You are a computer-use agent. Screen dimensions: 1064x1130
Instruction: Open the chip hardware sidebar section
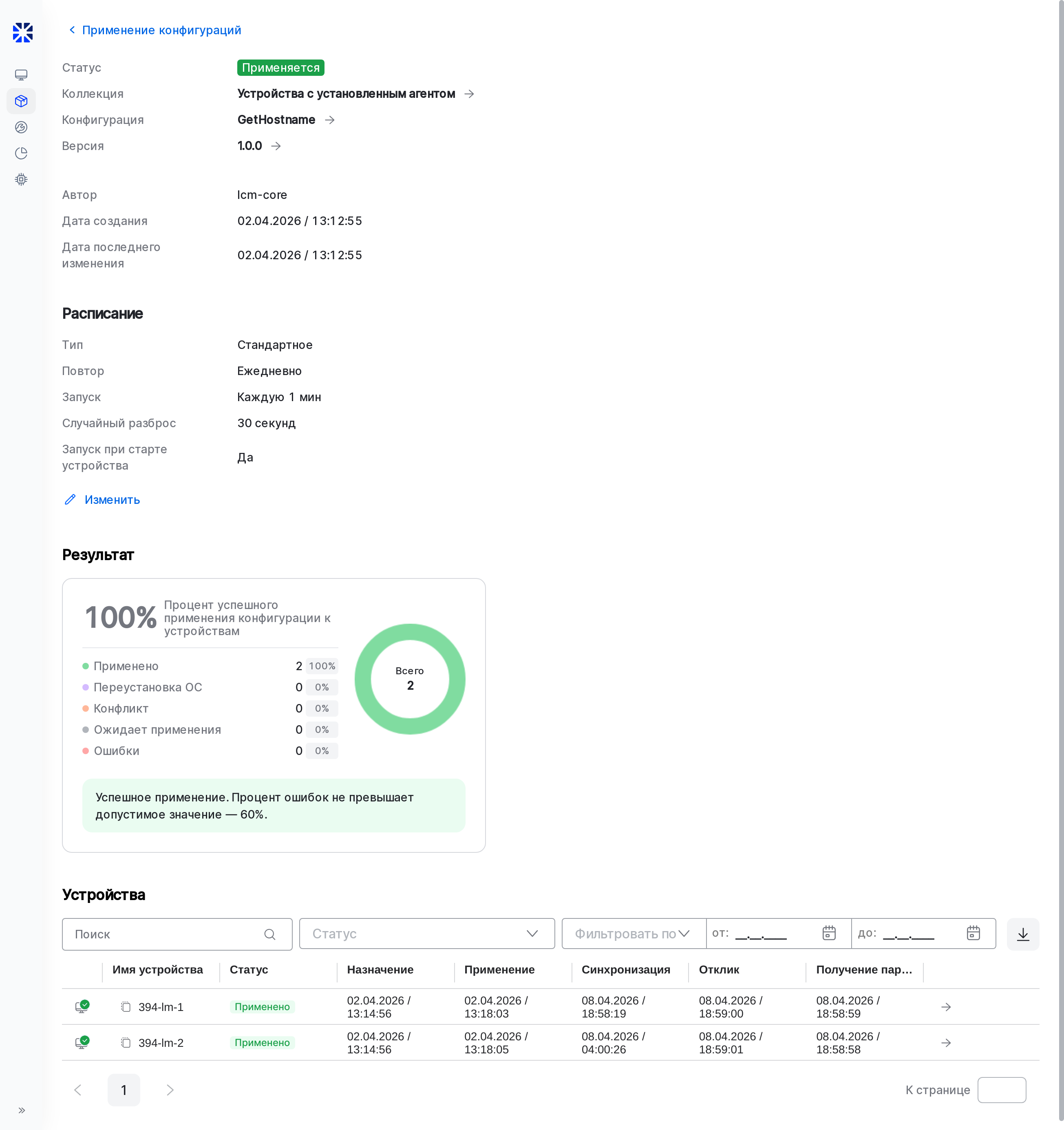click(x=21, y=179)
